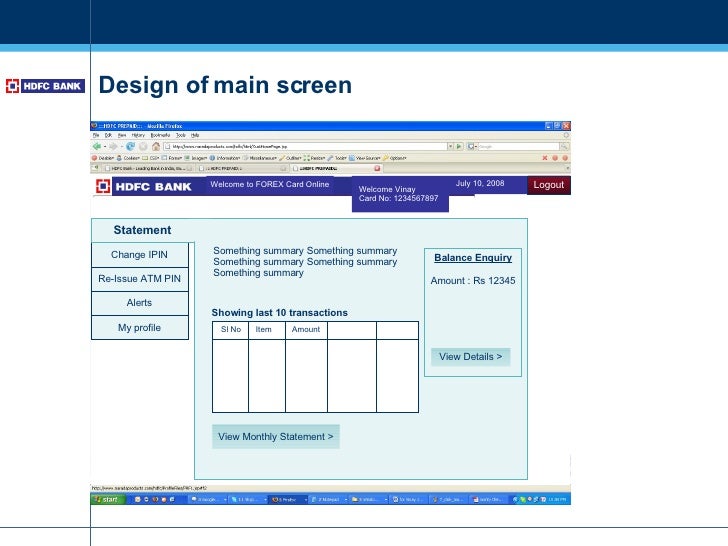
Task: Select Re-Issue ATM PIN in the side menu
Action: click(140, 279)
